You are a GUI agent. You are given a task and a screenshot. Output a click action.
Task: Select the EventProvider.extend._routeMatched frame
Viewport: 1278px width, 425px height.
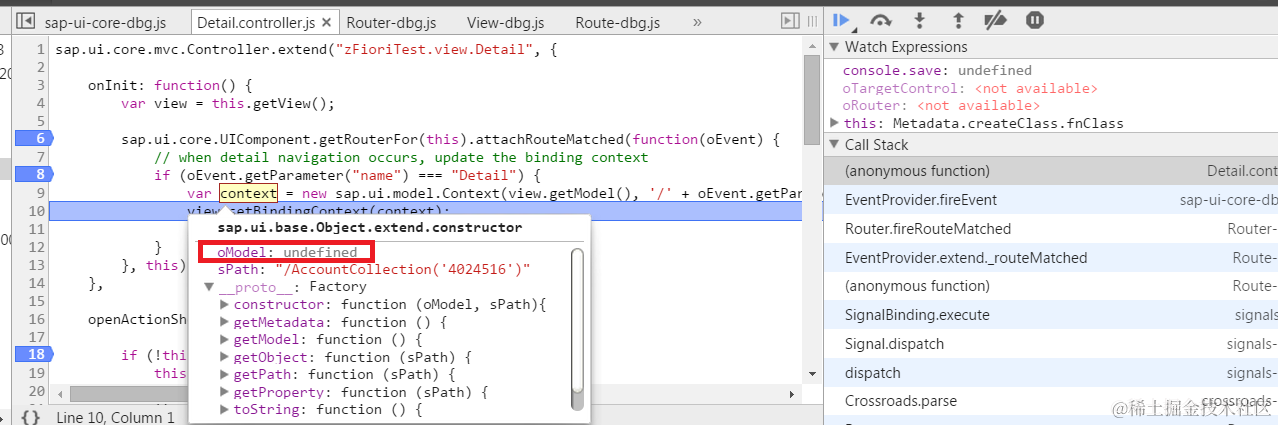(1051, 258)
